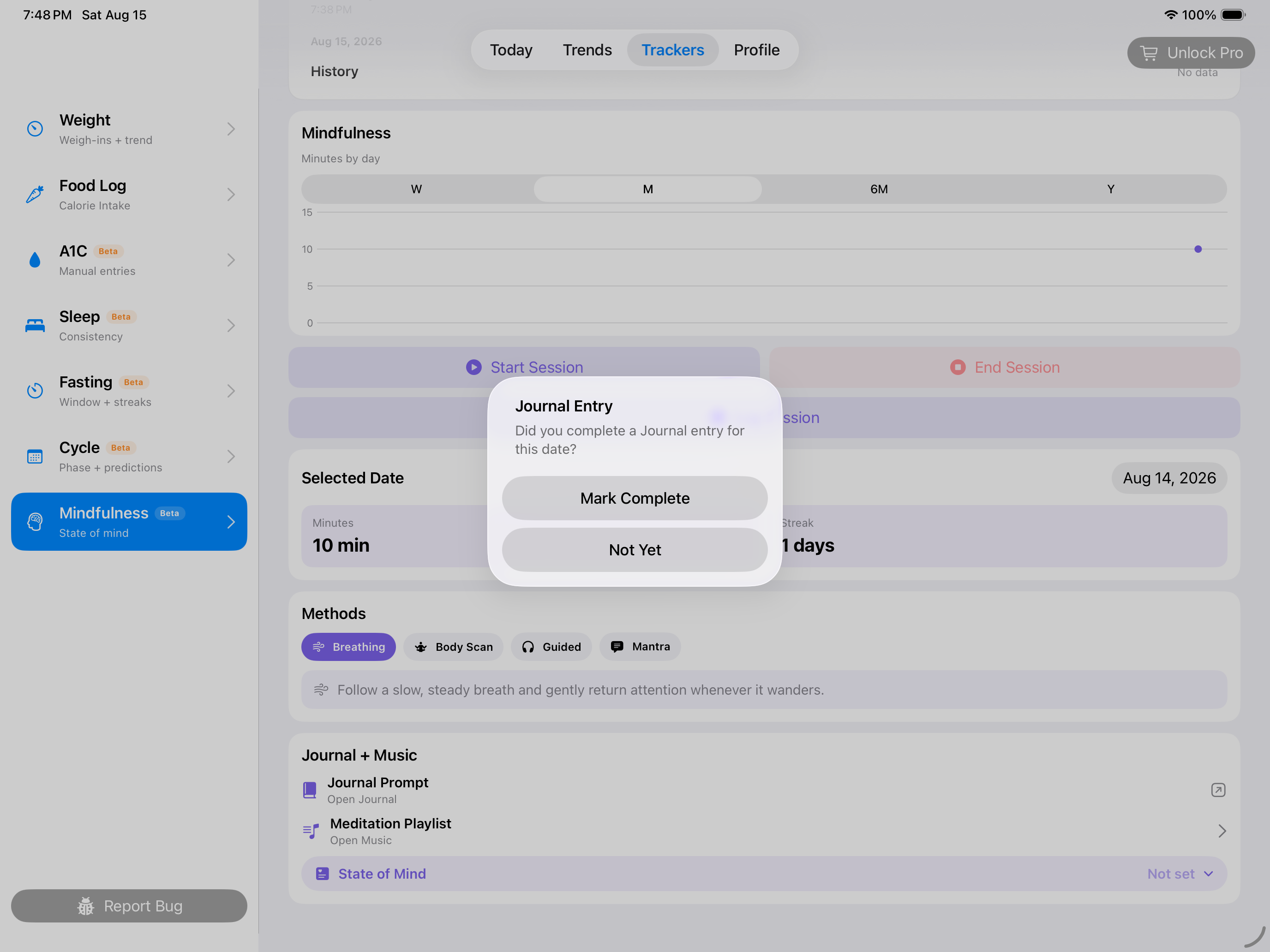
Task: Click the cart icon on Unlock Pro
Action: pyautogui.click(x=1149, y=53)
